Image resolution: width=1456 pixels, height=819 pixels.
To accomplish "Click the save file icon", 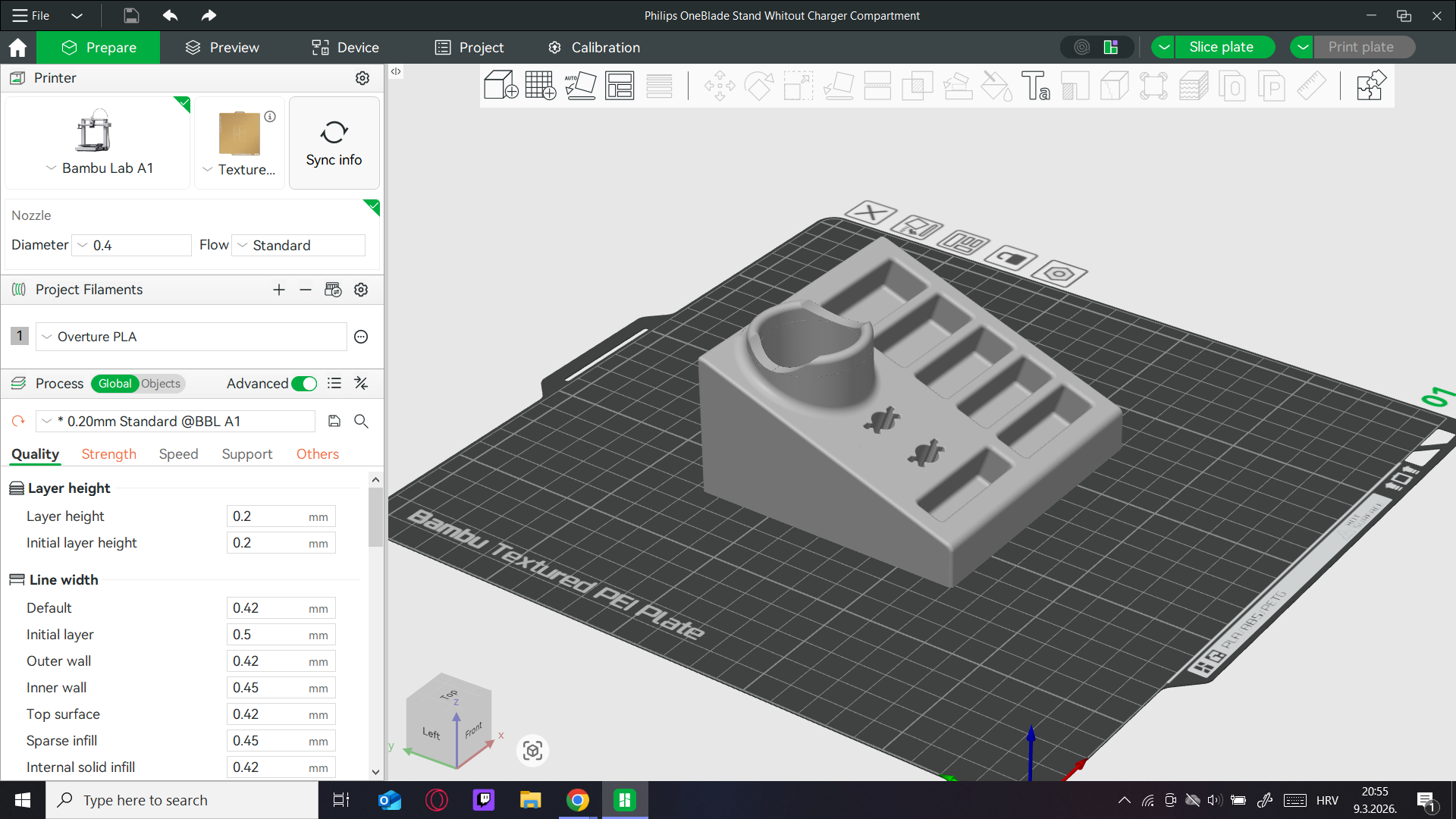I will [131, 15].
